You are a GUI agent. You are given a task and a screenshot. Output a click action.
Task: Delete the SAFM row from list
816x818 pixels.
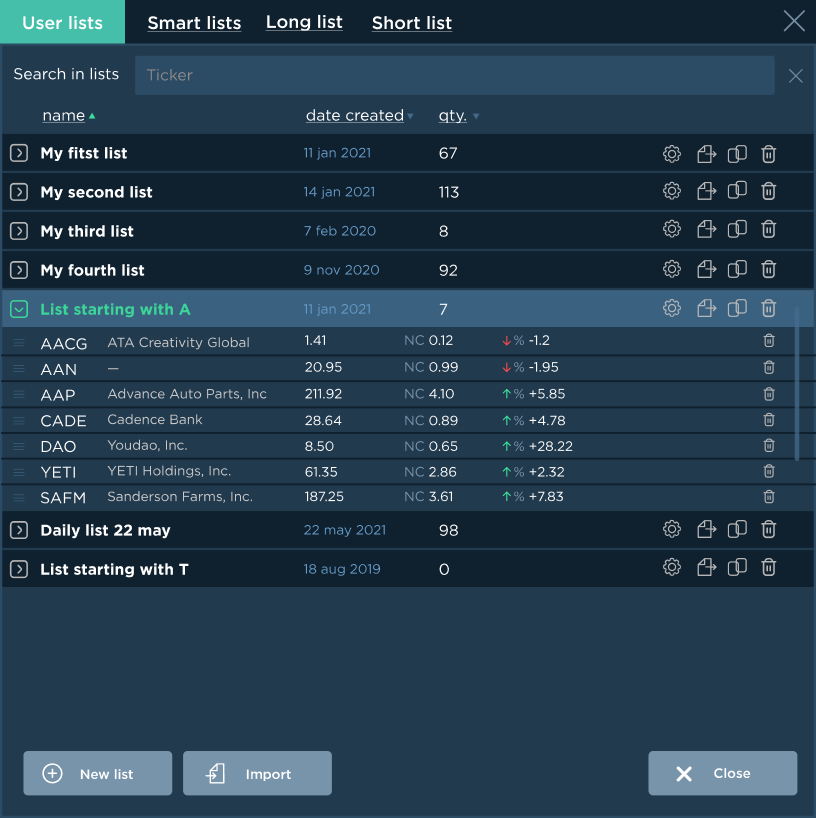(768, 497)
